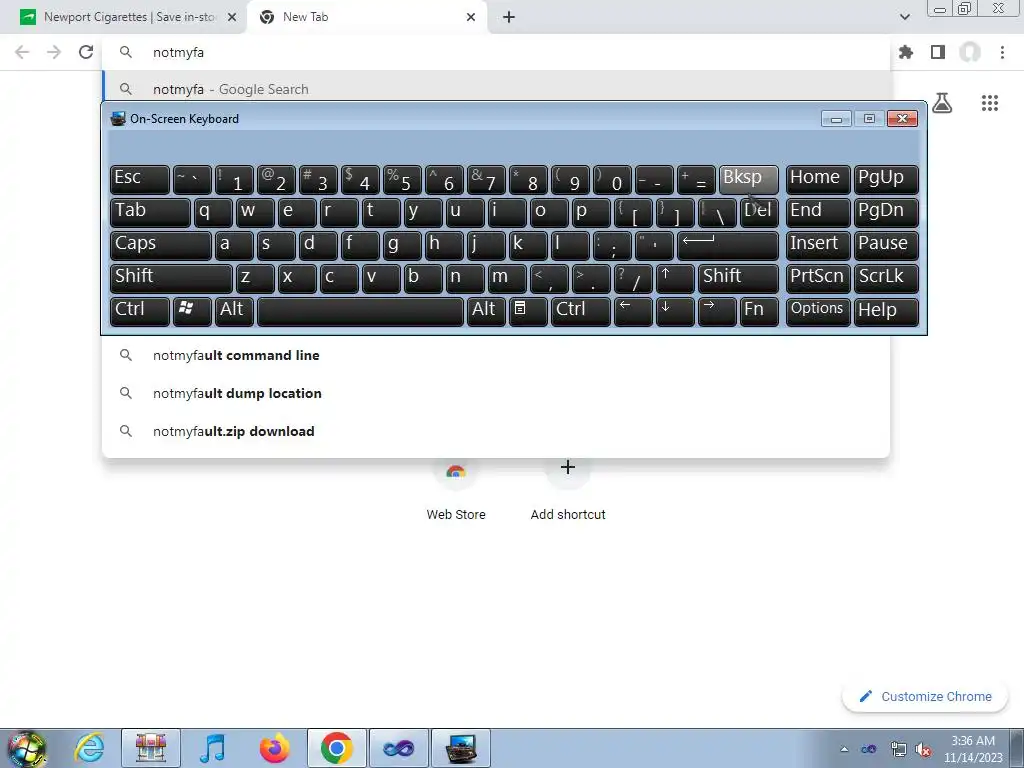Click the Windows logo key on keyboard

pos(192,311)
